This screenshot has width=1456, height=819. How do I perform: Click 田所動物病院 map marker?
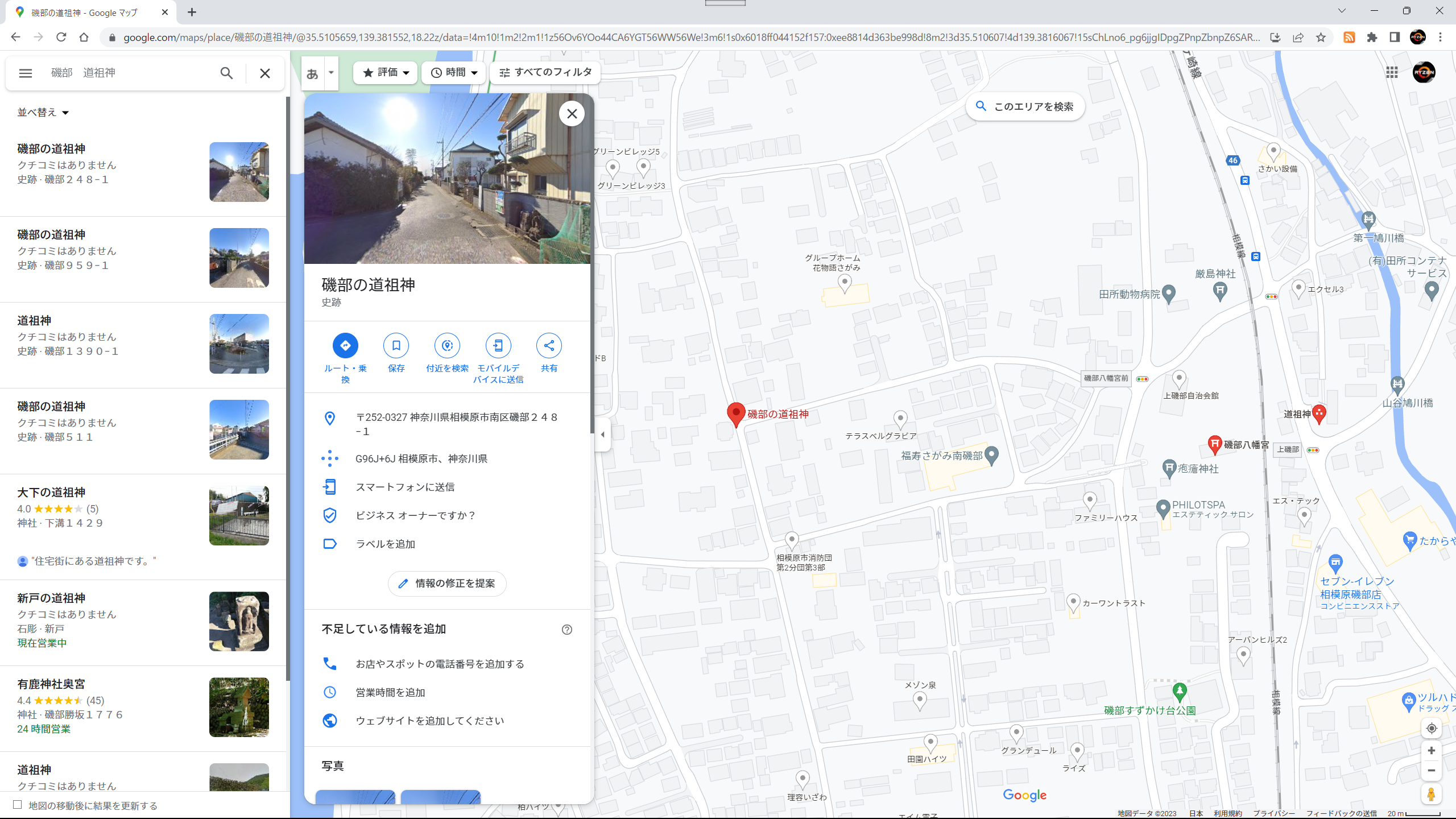point(1168,293)
